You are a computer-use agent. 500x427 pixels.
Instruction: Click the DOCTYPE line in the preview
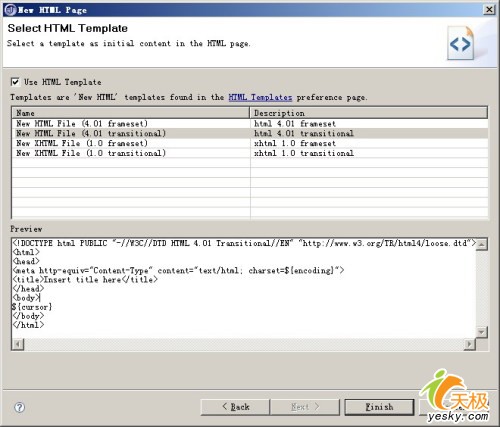click(x=244, y=243)
